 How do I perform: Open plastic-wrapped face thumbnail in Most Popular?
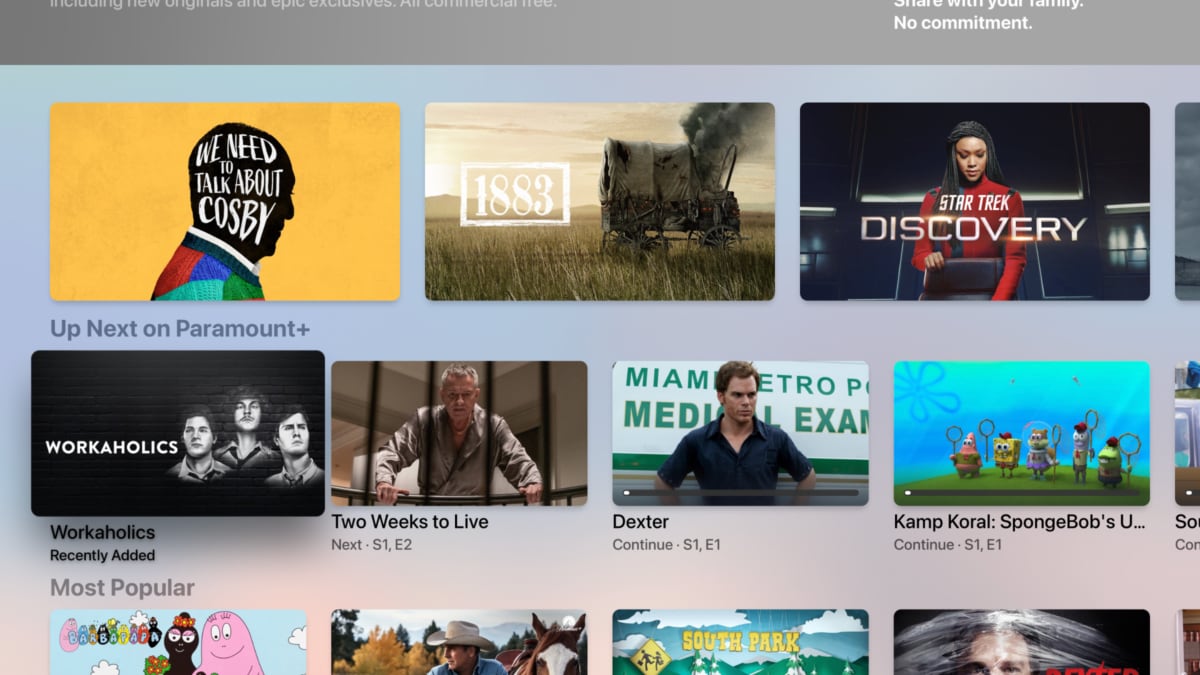pos(1022,643)
